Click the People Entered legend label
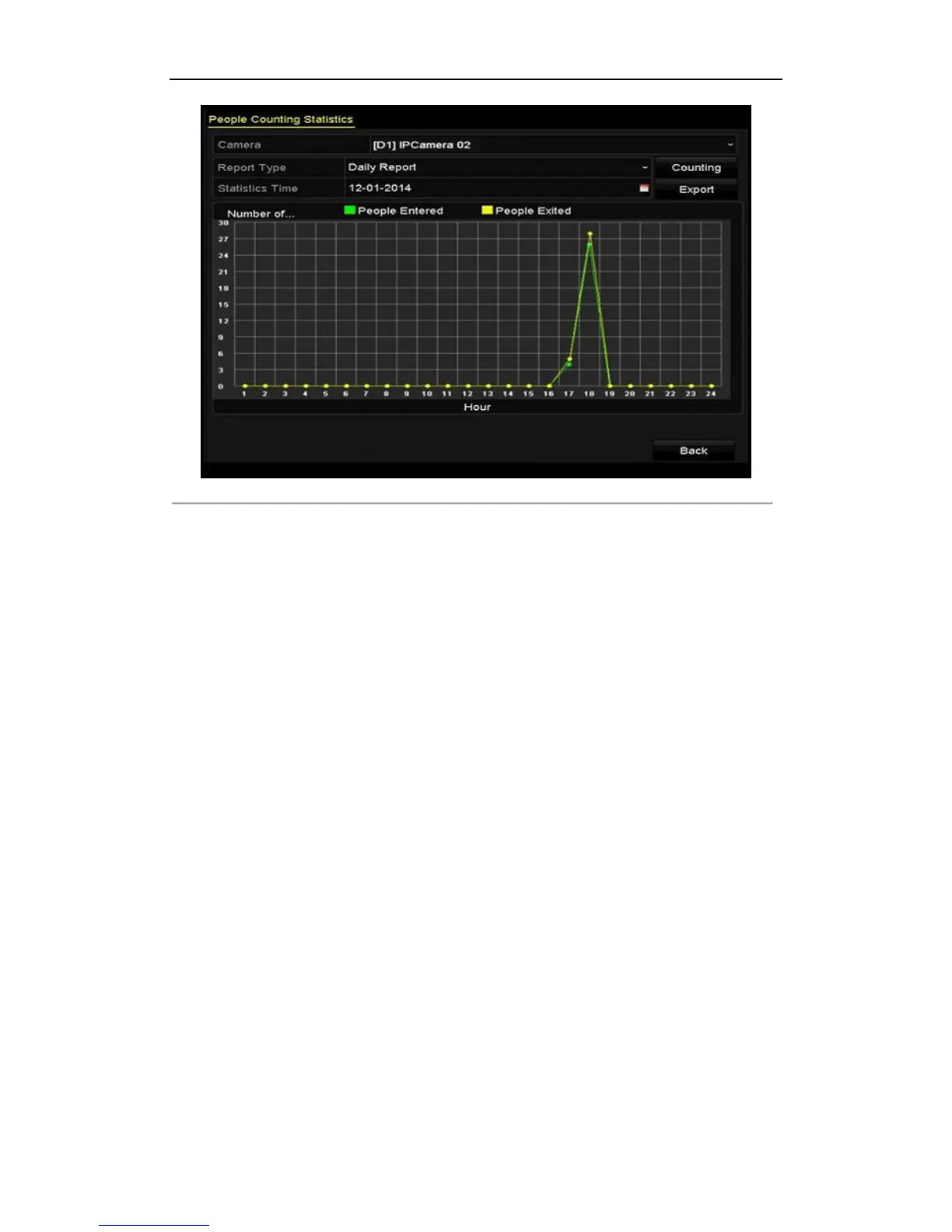Image resolution: width=952 pixels, height=1232 pixels. [x=401, y=211]
